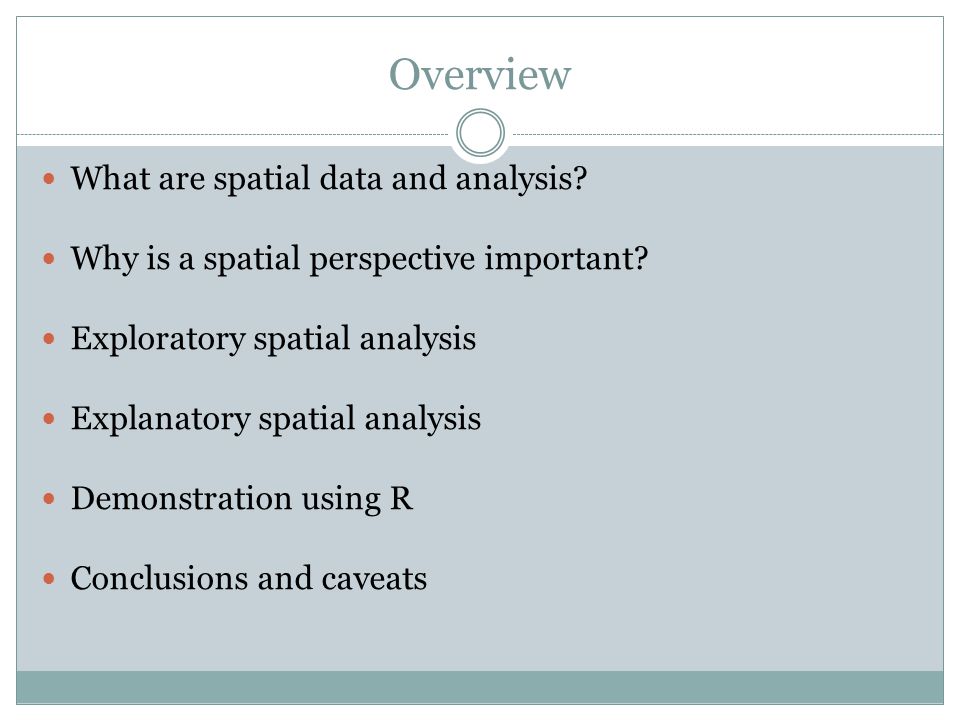
Task: Click the bullet dot beside 'Exploratory spatial analysis'
Action: coord(49,339)
